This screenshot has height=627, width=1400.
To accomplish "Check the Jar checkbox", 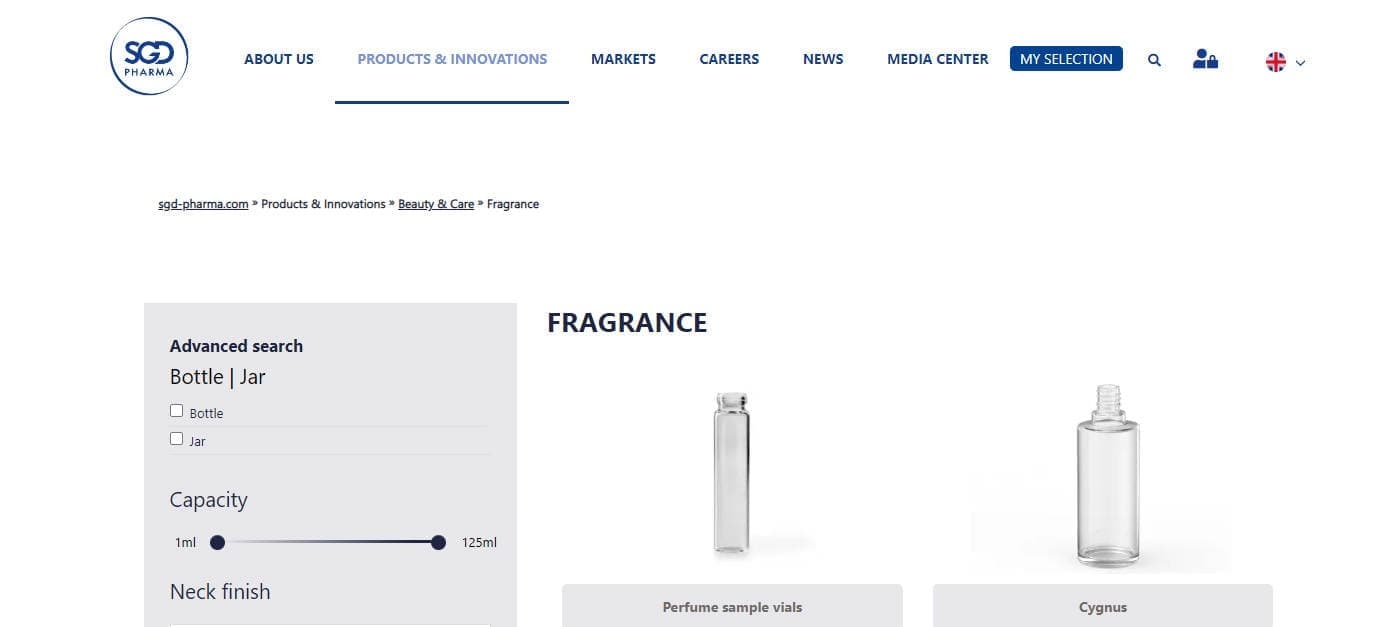I will click(177, 439).
